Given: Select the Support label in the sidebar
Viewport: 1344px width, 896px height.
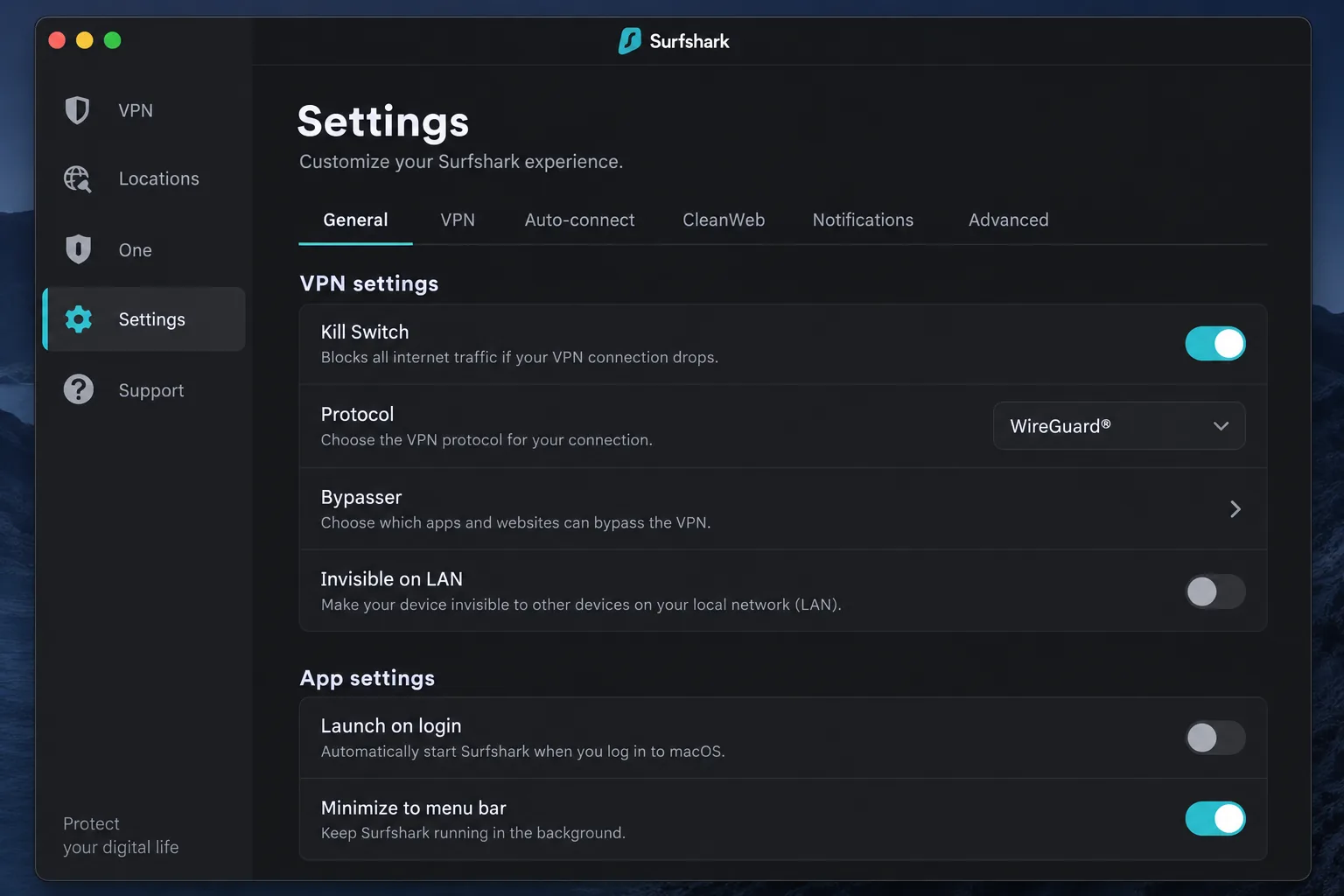Looking at the screenshot, I should pos(151,390).
